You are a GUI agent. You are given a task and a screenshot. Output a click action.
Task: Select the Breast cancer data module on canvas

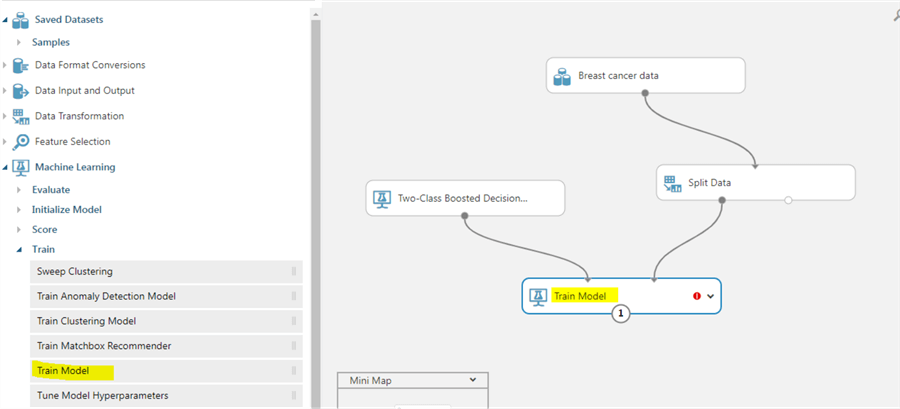646,75
